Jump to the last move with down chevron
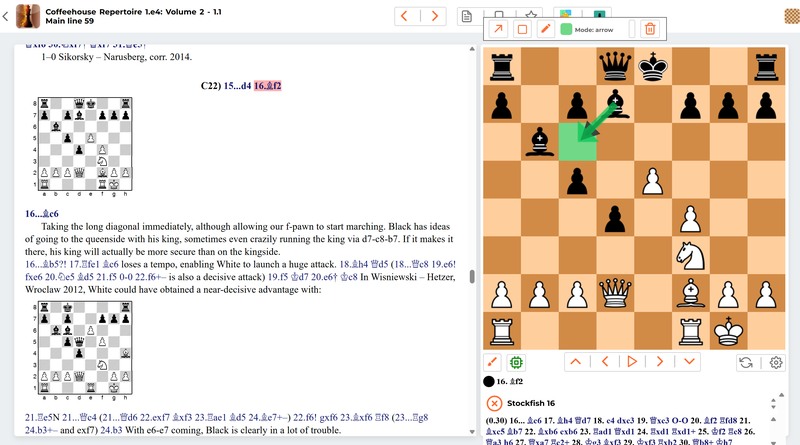 [x=689, y=362]
